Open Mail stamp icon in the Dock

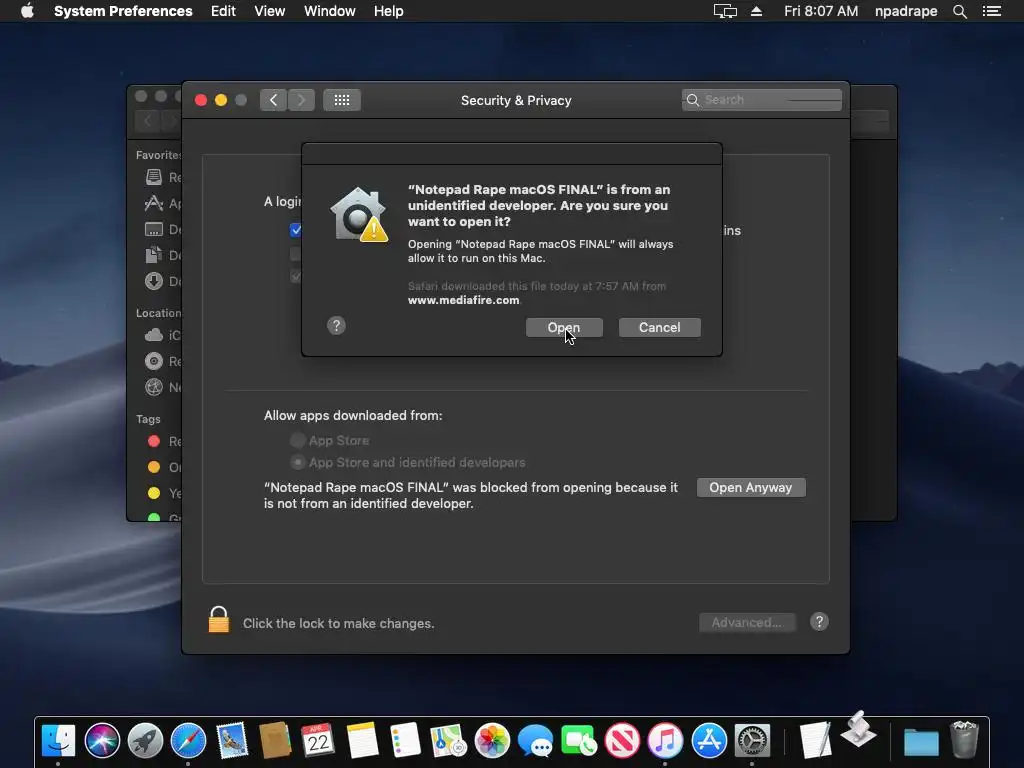pyautogui.click(x=232, y=741)
